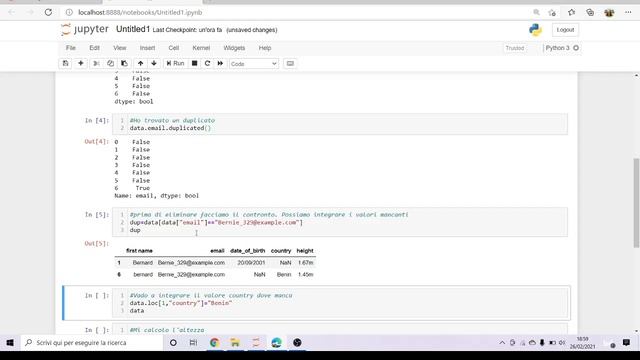Screen dimensions: 640x360
Task: Click the Python logo icon
Action: 535,30
